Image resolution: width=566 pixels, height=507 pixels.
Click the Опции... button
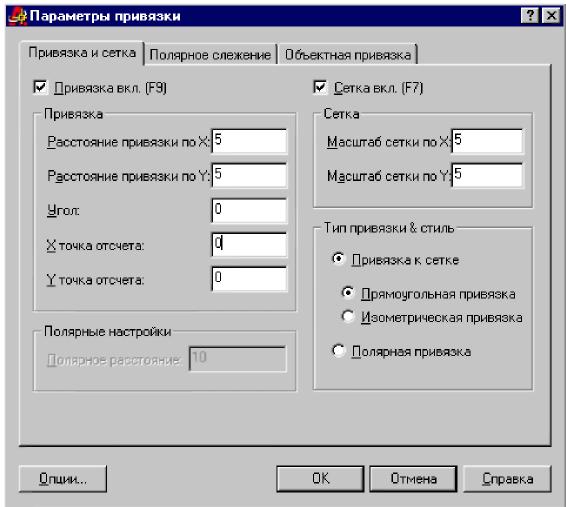coord(63,479)
